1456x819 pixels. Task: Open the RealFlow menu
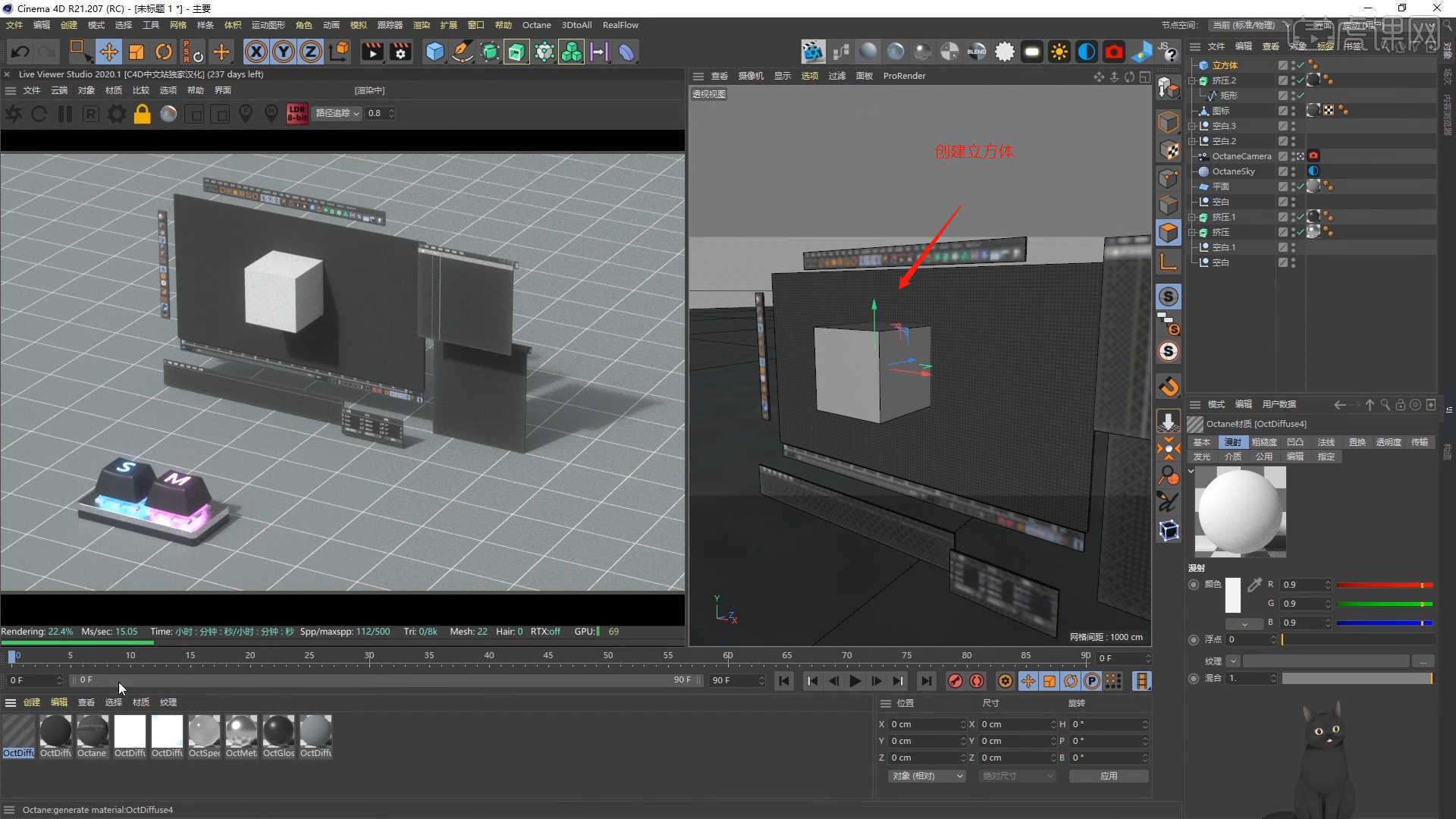click(x=620, y=25)
